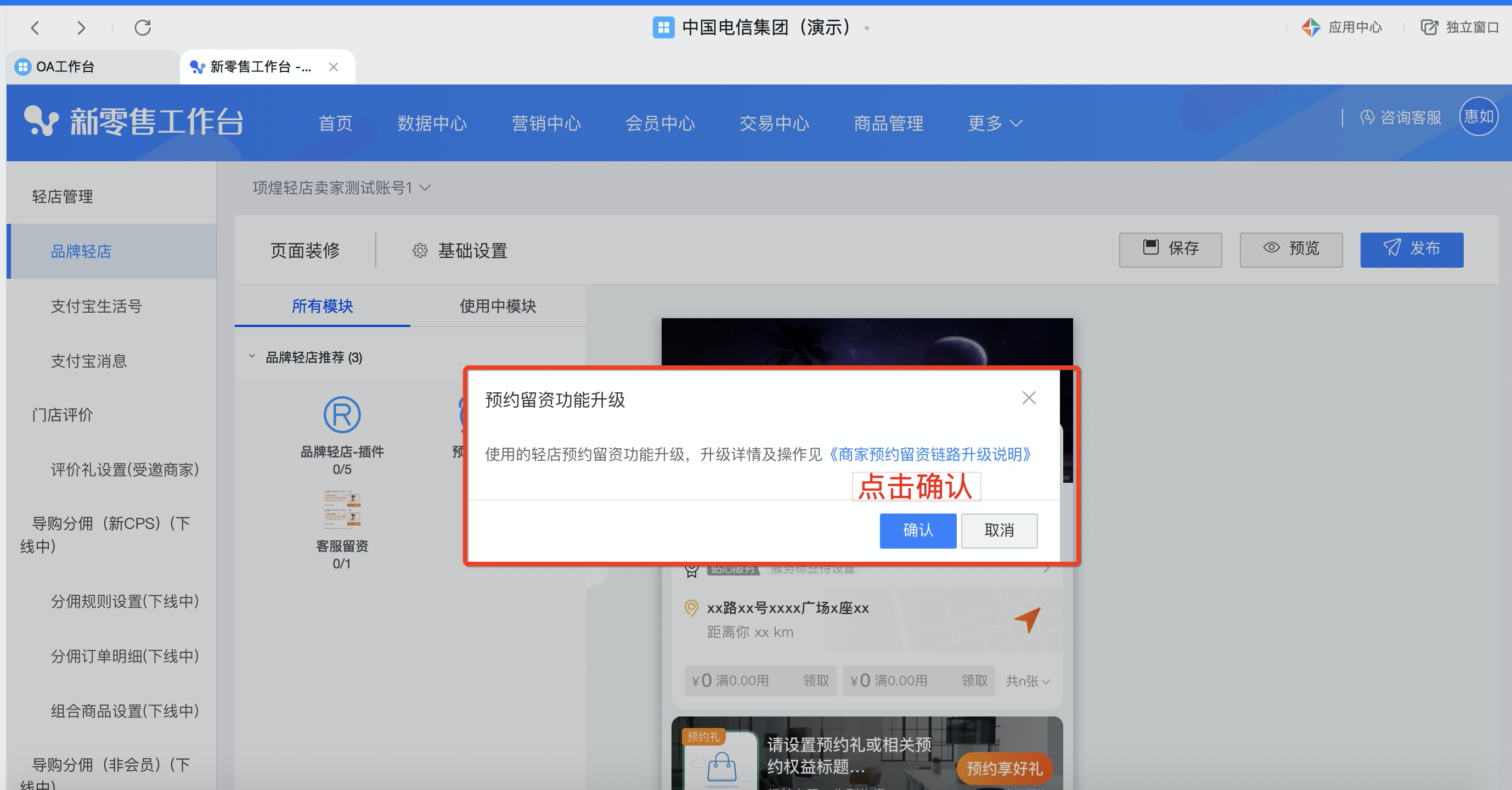Viewport: 1512px width, 790px height.
Task: Click the 发布 publish button
Action: click(x=1412, y=250)
